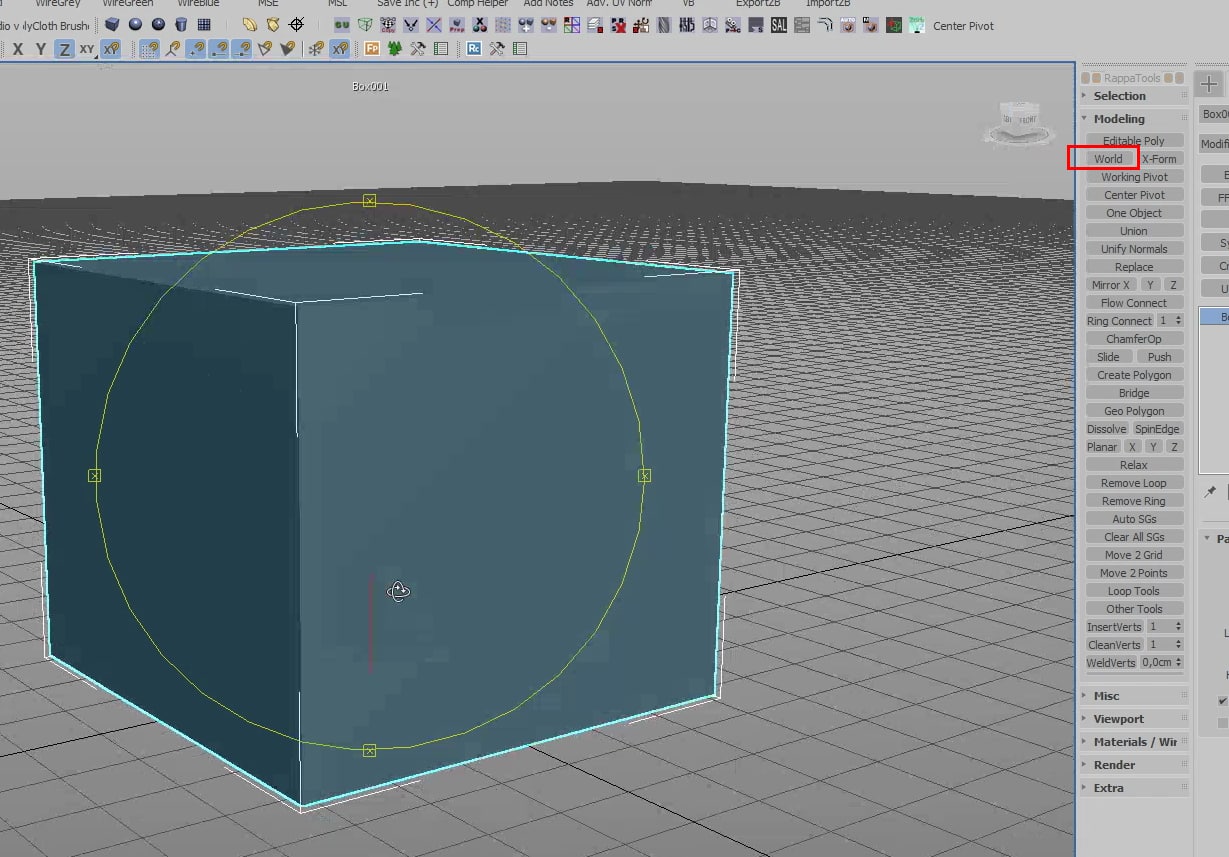Click the SAL toolbar icon

coord(779,25)
